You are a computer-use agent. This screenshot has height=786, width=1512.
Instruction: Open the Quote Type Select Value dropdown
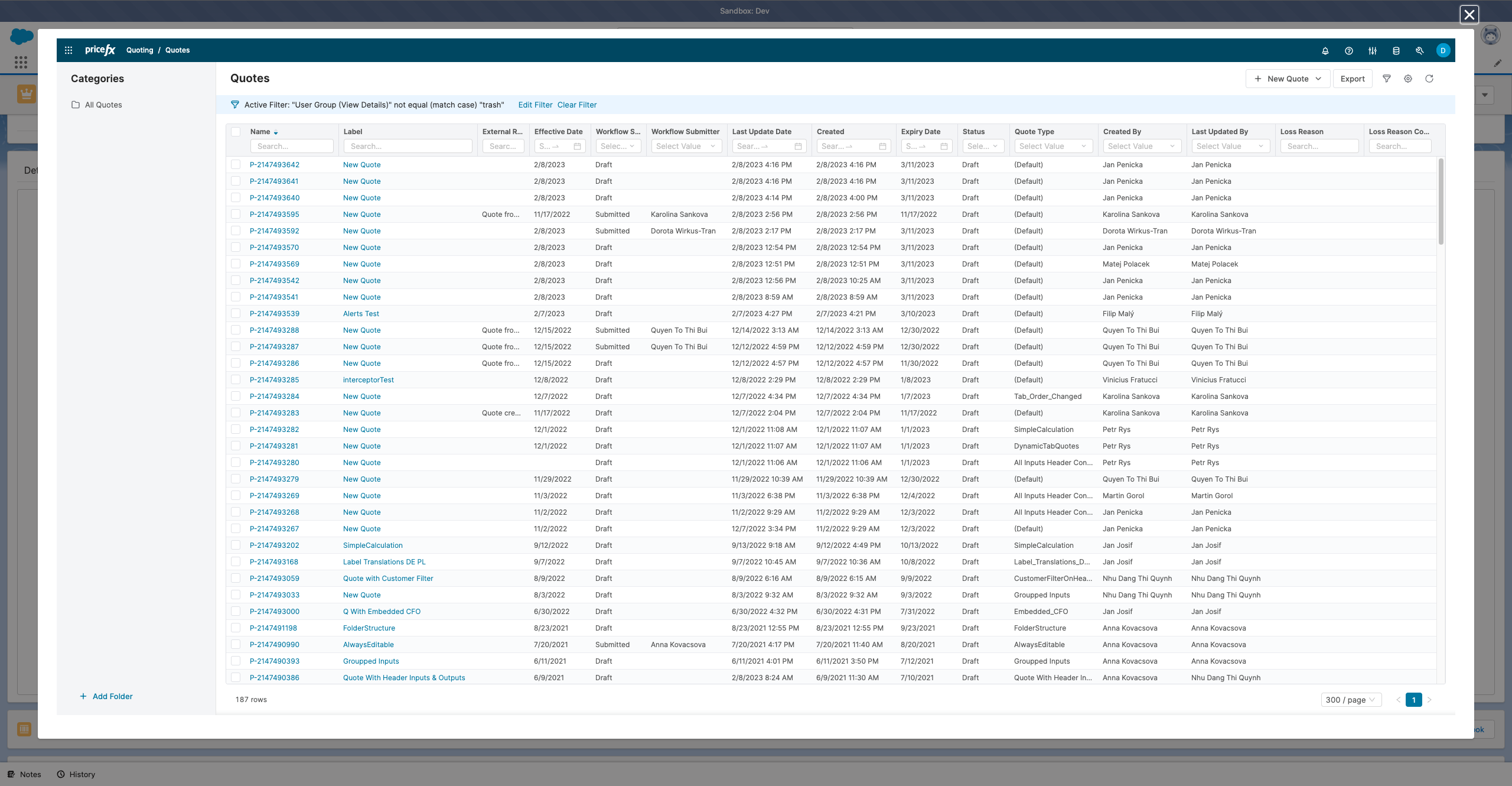pyautogui.click(x=1053, y=146)
